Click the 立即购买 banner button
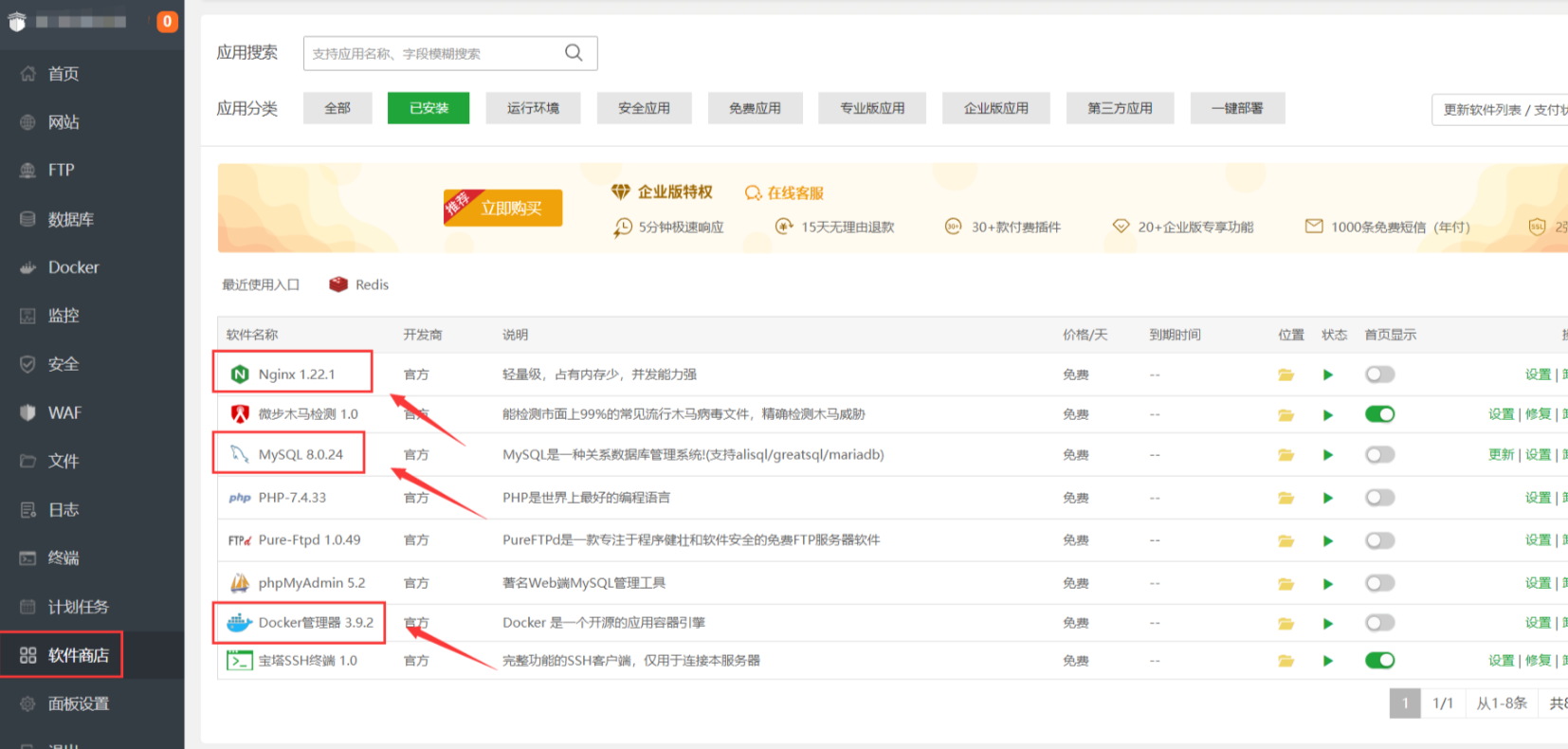This screenshot has height=749, width=1568. [x=503, y=208]
